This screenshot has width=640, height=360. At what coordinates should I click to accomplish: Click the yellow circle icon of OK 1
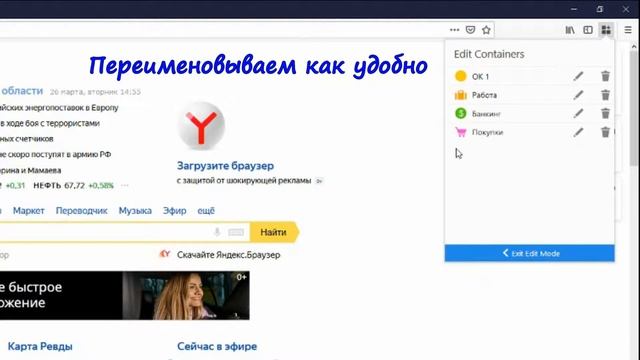click(460, 76)
